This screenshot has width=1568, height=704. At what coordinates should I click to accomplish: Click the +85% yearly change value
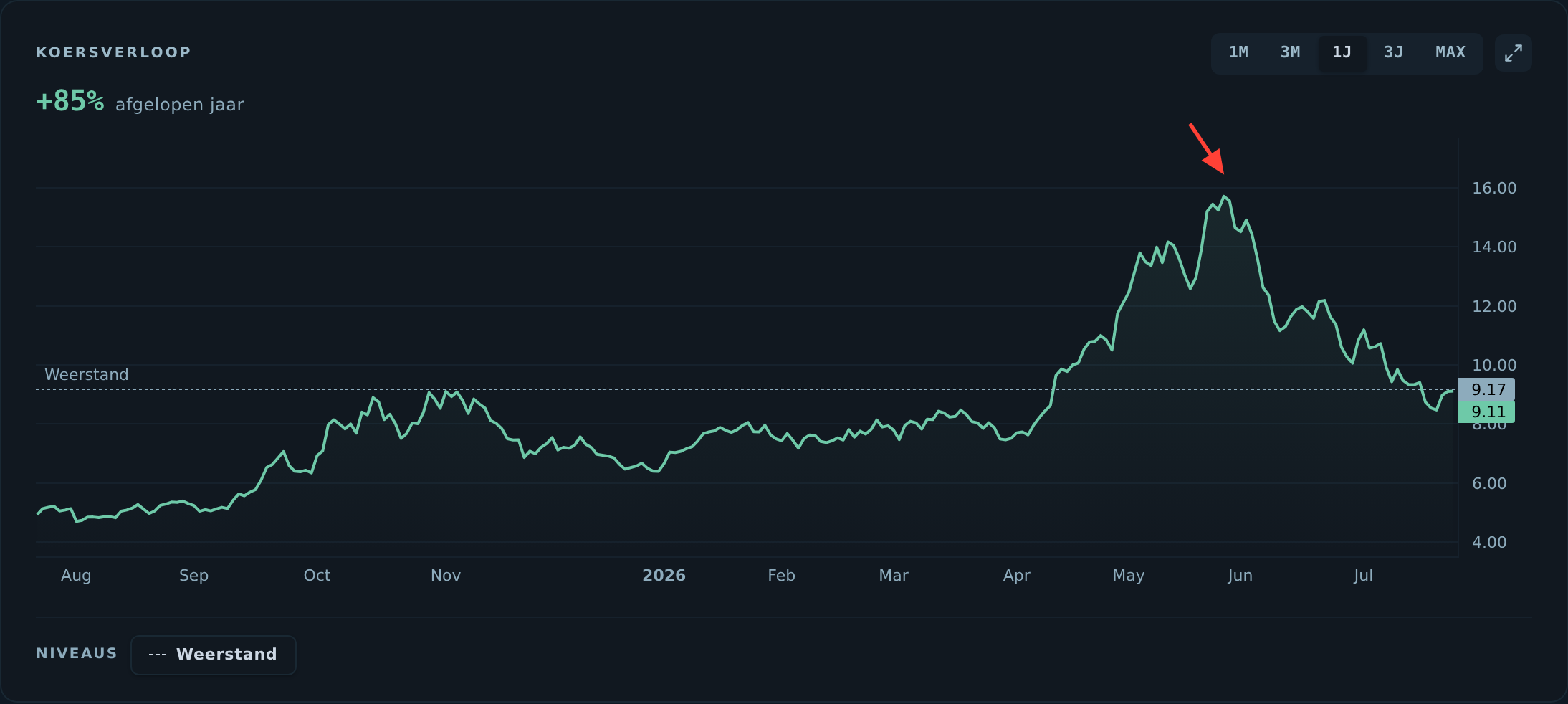(70, 101)
